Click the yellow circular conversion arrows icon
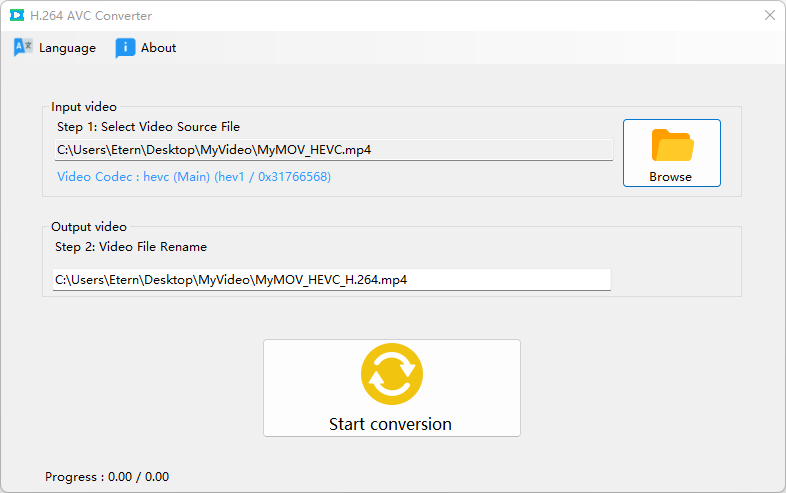Screen dimensions: 786x493 pos(392,374)
